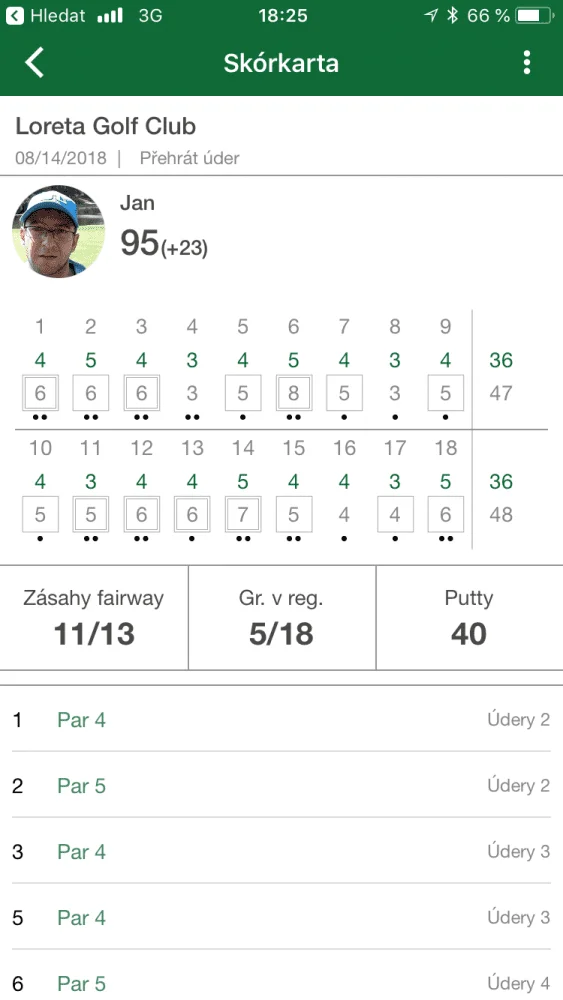Tap the battery icon in status bar
The height and width of the screenshot is (1000, 563).
535,16
